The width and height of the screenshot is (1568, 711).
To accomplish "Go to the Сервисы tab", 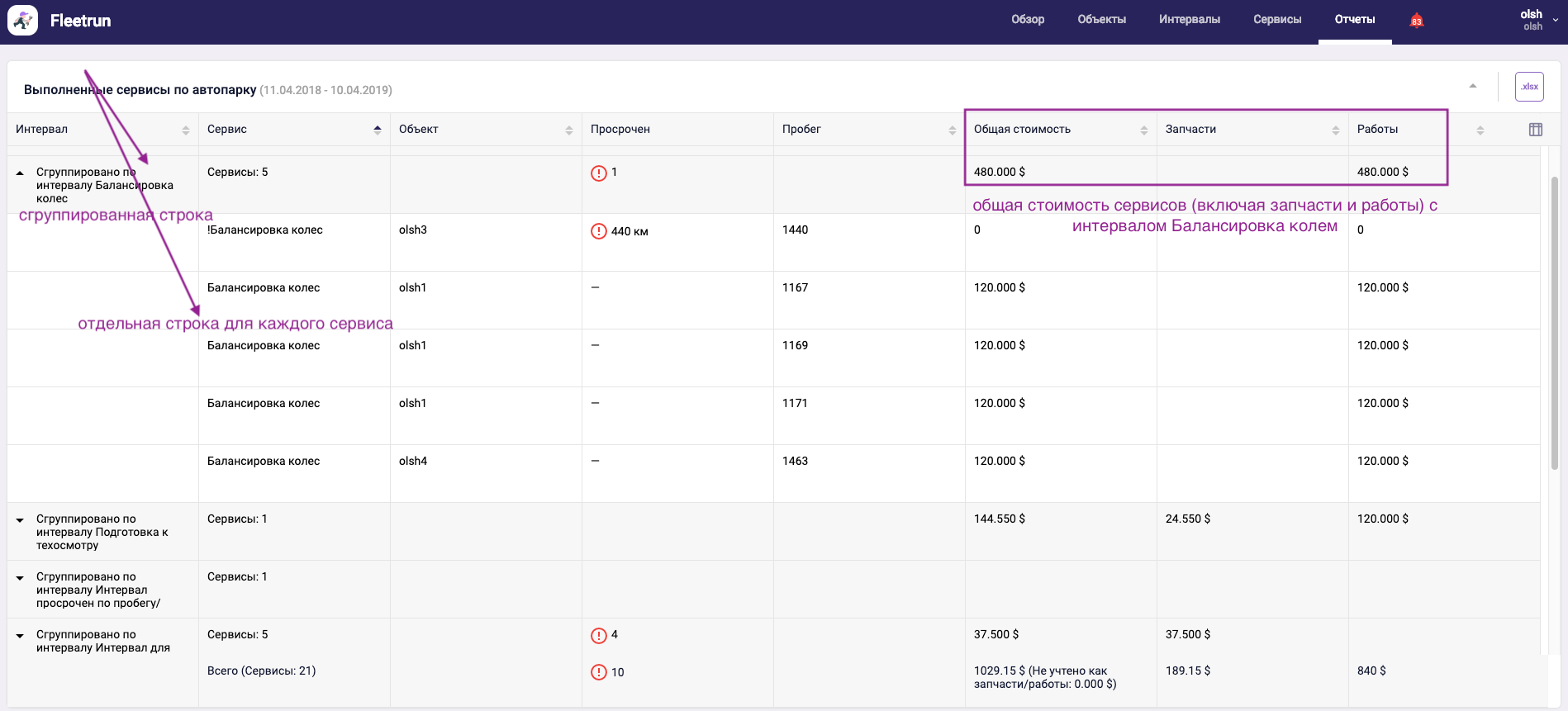I will [x=1276, y=20].
